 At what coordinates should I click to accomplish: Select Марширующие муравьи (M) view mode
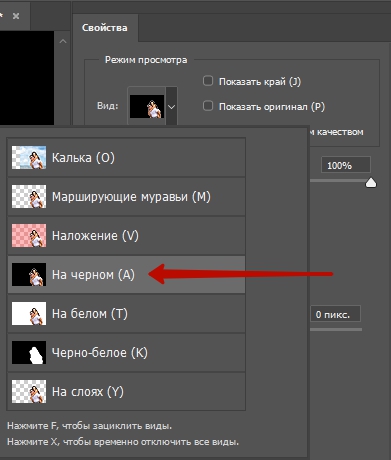(x=126, y=197)
